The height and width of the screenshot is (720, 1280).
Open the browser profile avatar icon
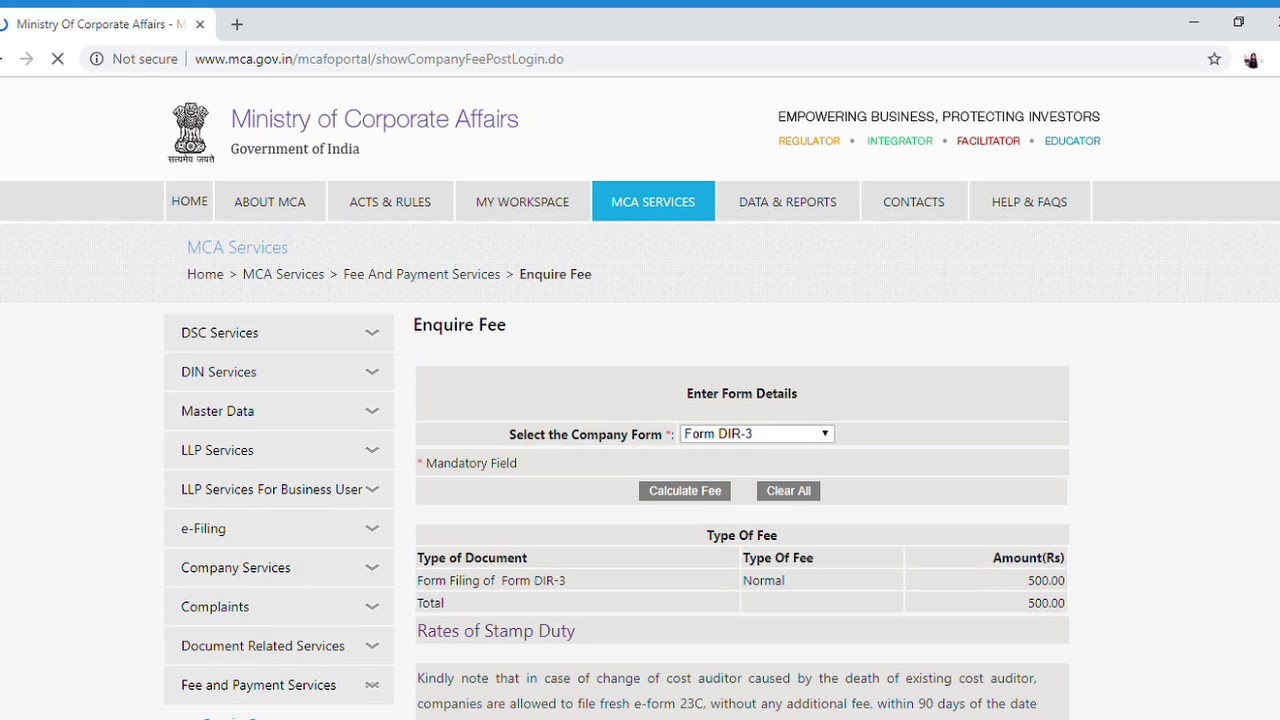click(1251, 59)
